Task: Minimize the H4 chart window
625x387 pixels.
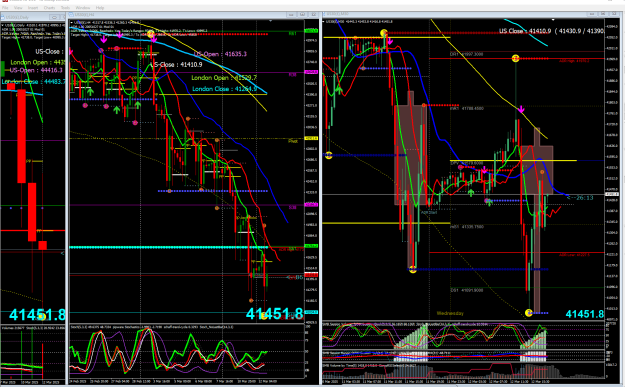Action: 291,15
